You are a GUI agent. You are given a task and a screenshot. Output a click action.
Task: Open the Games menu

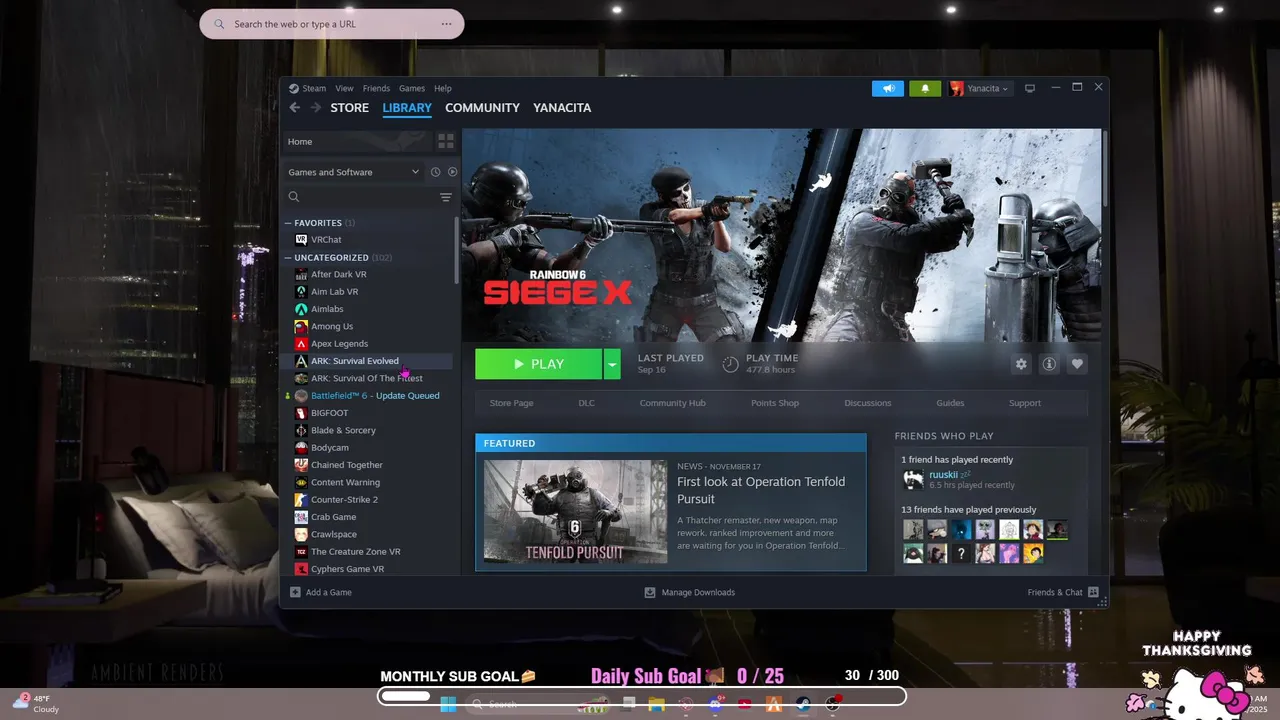pos(412,88)
